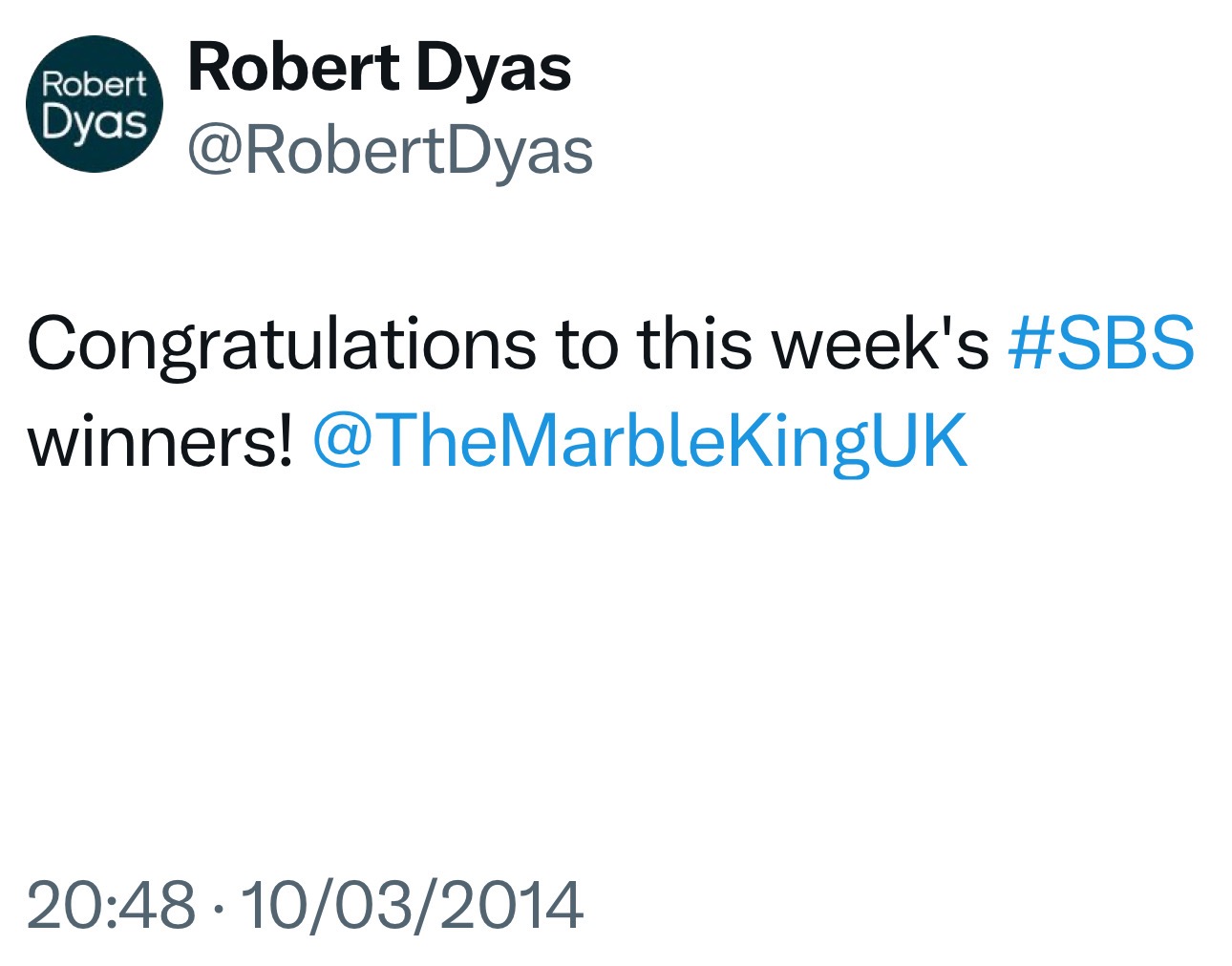Click the word "winners!" in the tweet
The image size is (1232, 966).
point(159,441)
